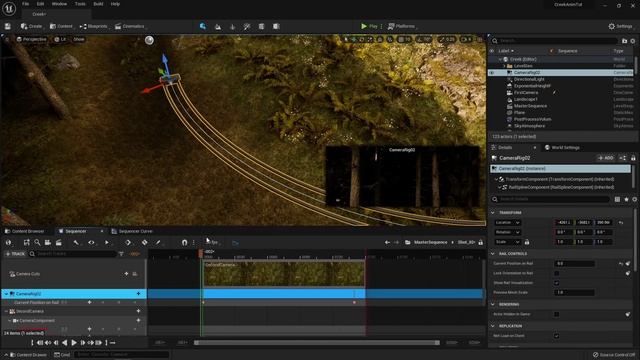
Task: Click the Lit view mode button
Action: pyautogui.click(x=60, y=39)
